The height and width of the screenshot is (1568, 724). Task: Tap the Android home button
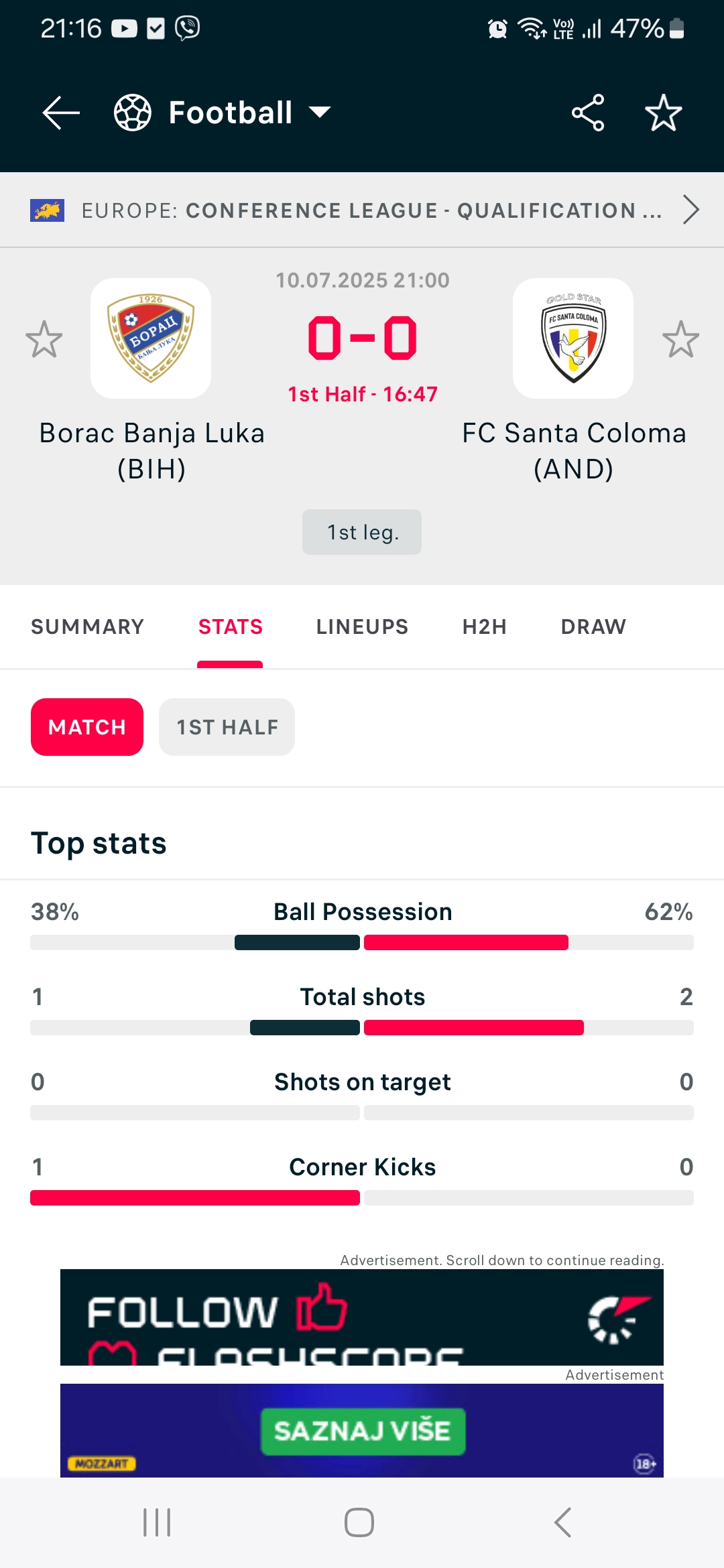tap(359, 1522)
